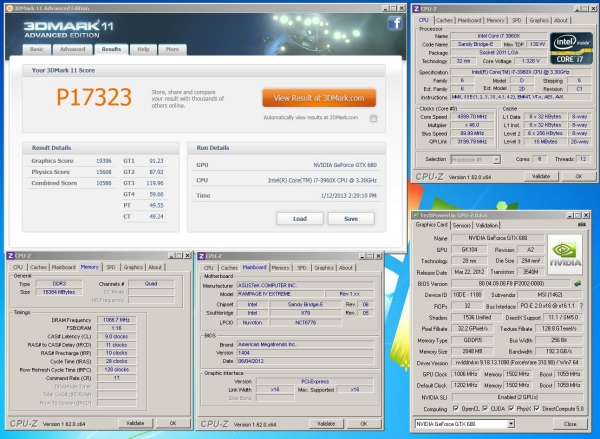Click the Load button in Run Details

(x=300, y=219)
